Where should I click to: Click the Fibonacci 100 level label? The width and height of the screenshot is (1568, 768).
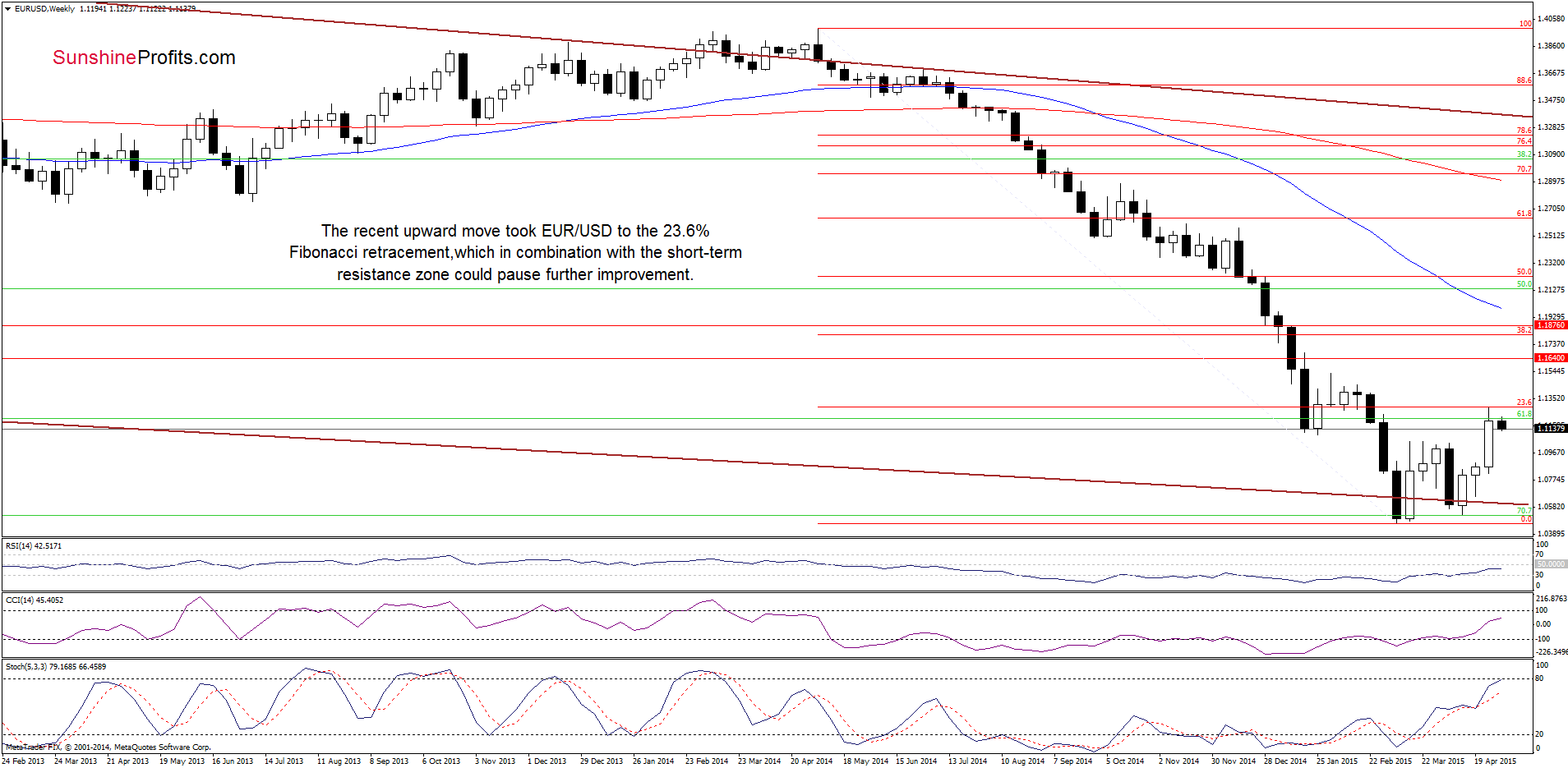[1525, 24]
